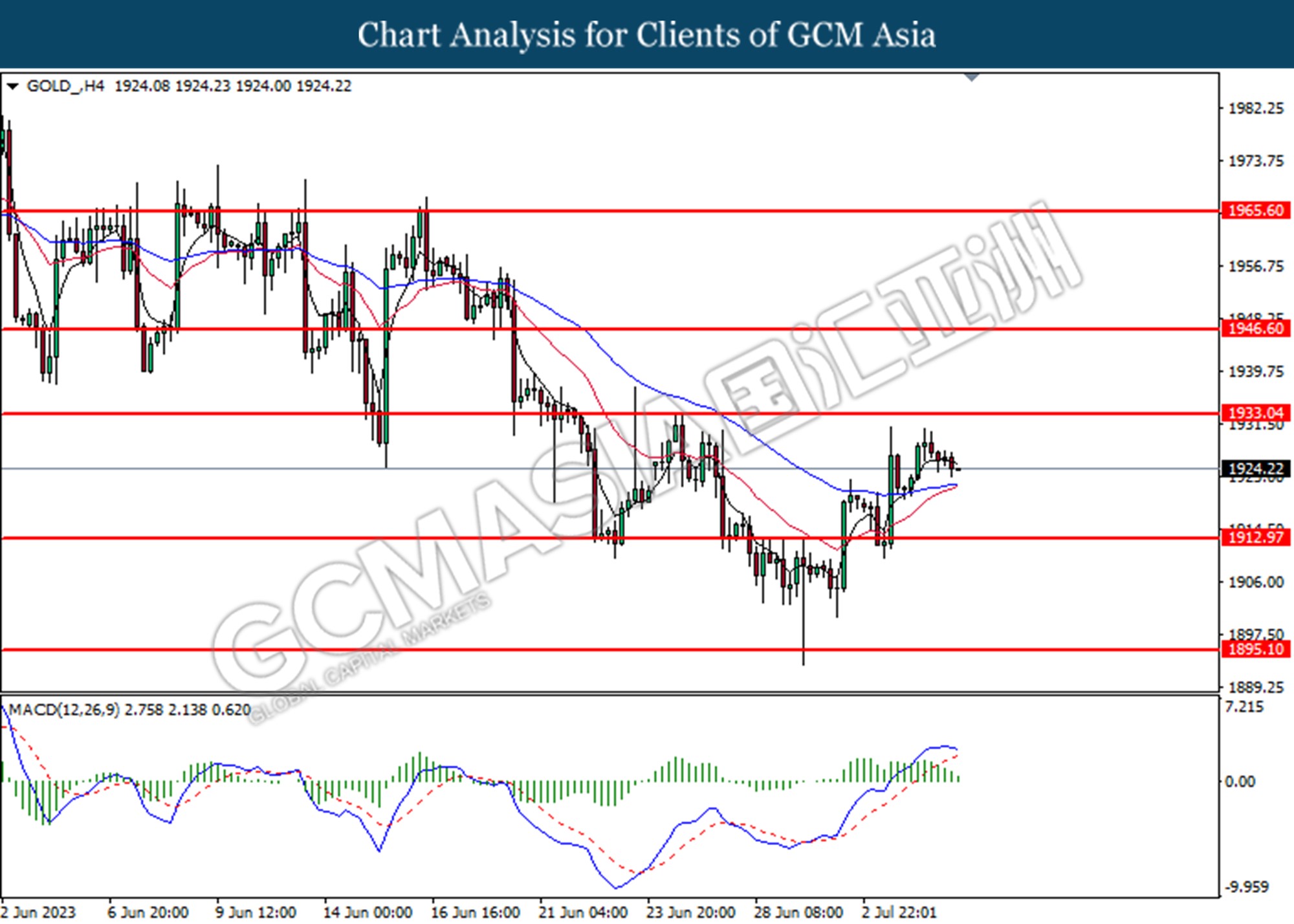Click the MACD scale value -9.959
Image resolution: width=1294 pixels, height=924 pixels.
[1246, 887]
